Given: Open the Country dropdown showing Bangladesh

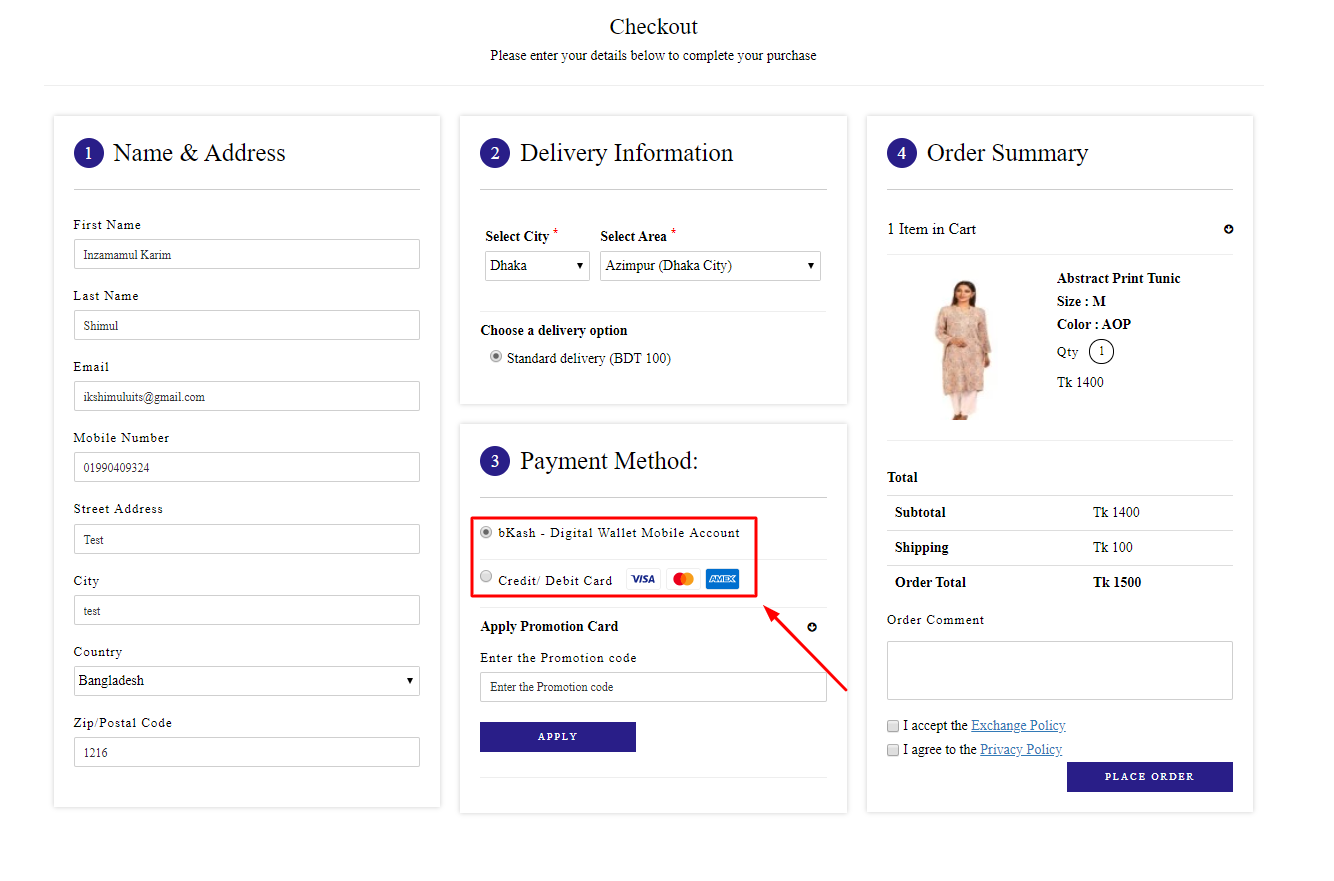Looking at the screenshot, I should (x=247, y=681).
